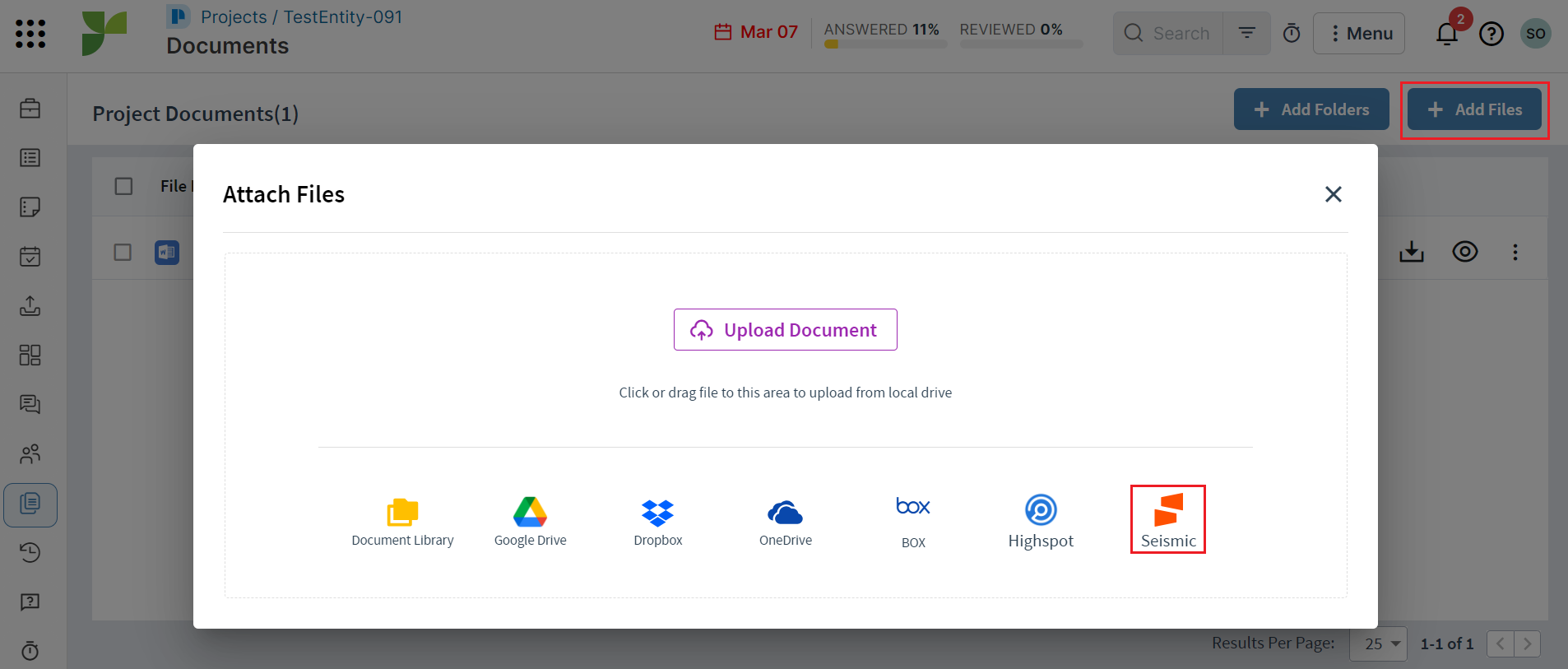Choose Dropbox source
Image resolution: width=1568 pixels, height=669 pixels.
pos(658,523)
